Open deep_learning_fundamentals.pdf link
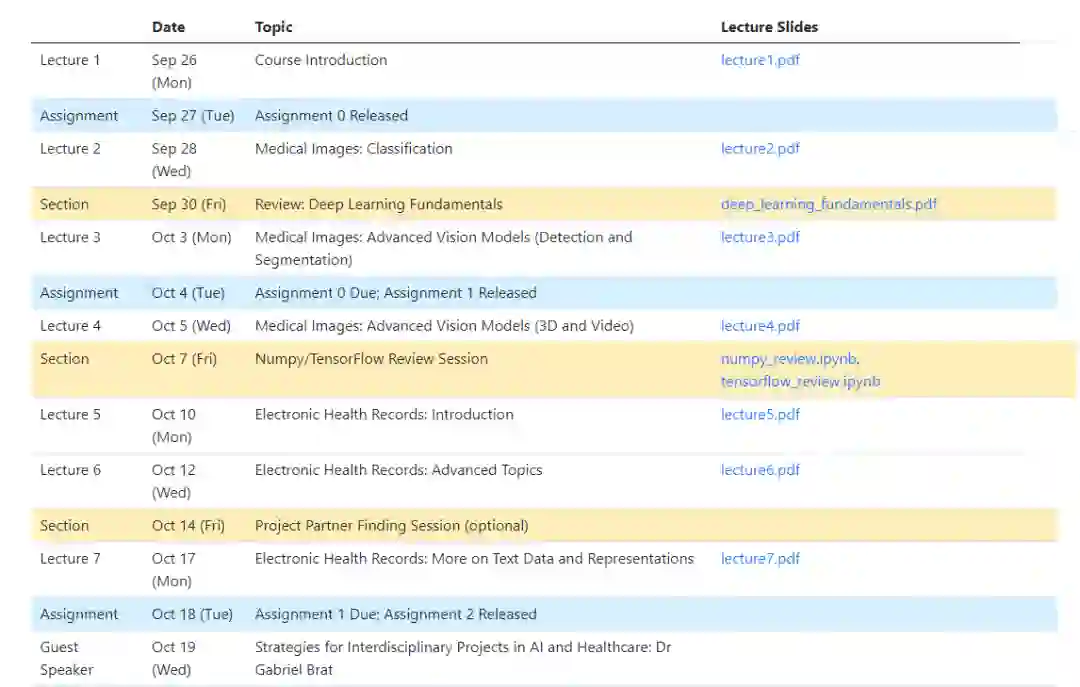 (x=828, y=205)
